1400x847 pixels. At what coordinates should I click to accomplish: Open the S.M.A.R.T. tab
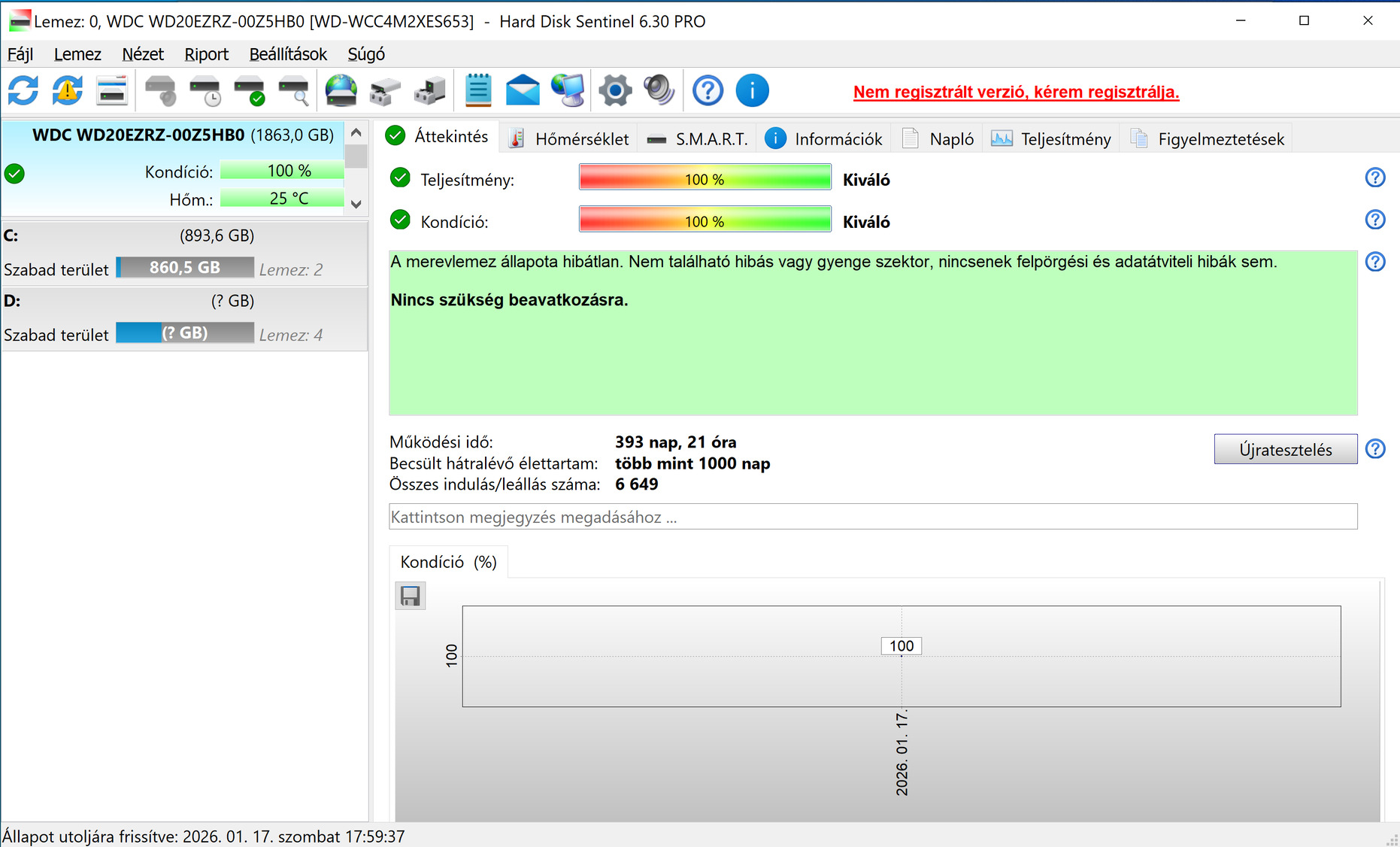[698, 139]
